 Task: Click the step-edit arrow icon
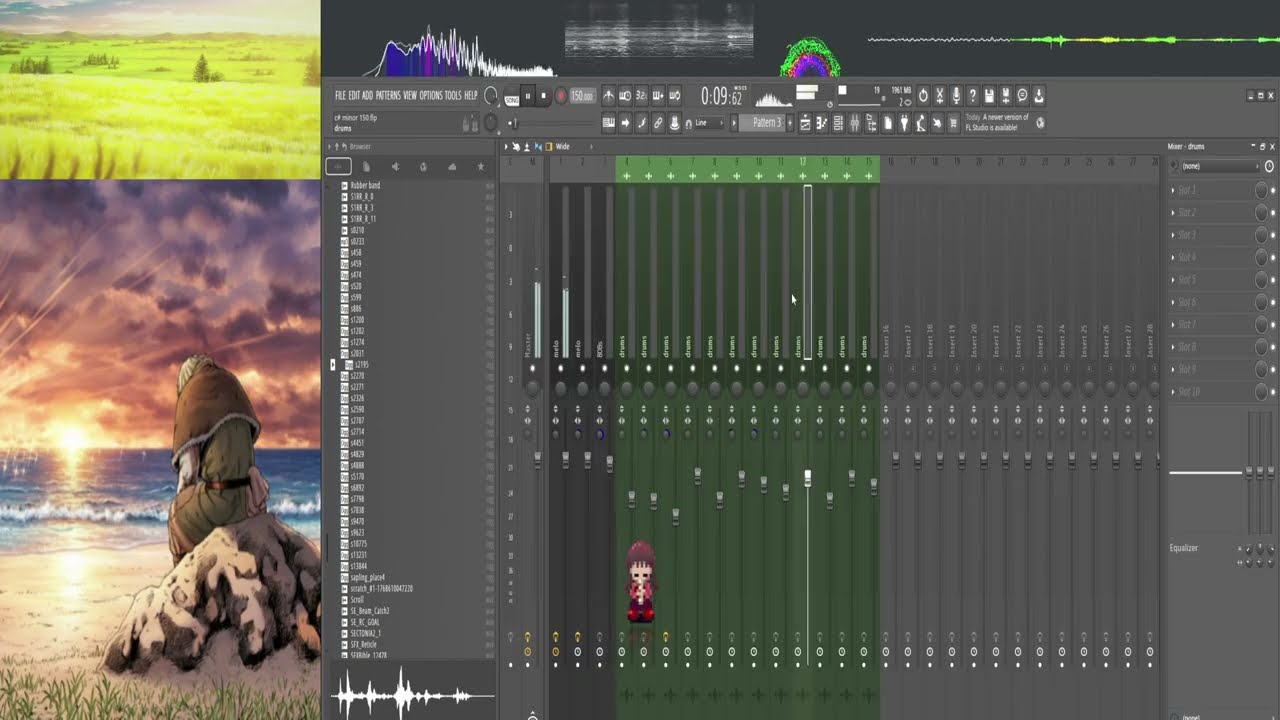tap(625, 123)
